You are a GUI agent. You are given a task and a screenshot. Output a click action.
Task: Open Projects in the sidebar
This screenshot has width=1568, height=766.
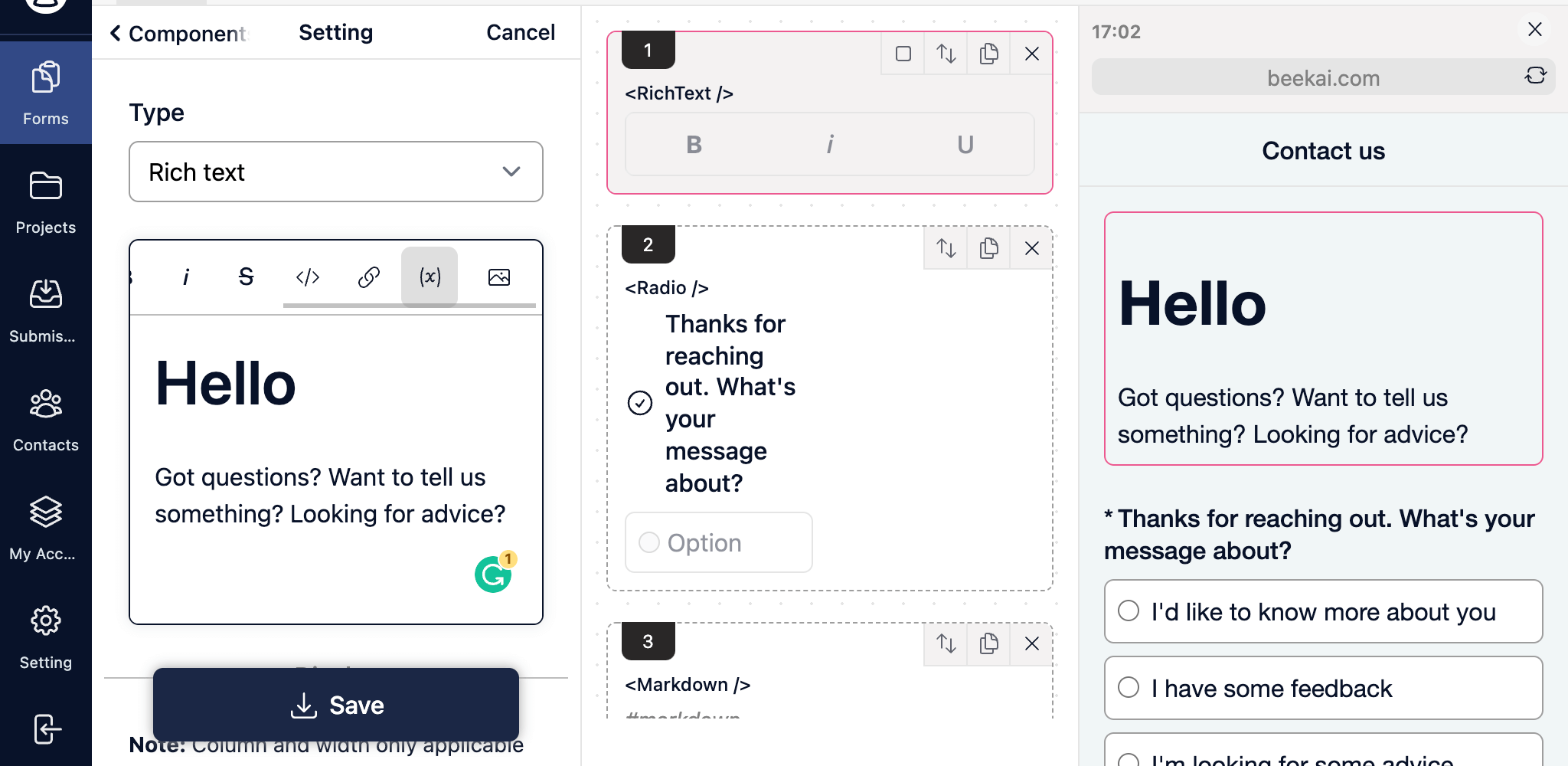46,202
